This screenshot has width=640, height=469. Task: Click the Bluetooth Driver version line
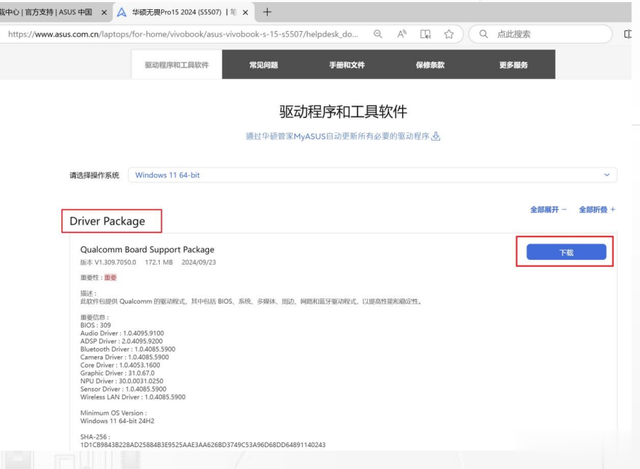[128, 349]
